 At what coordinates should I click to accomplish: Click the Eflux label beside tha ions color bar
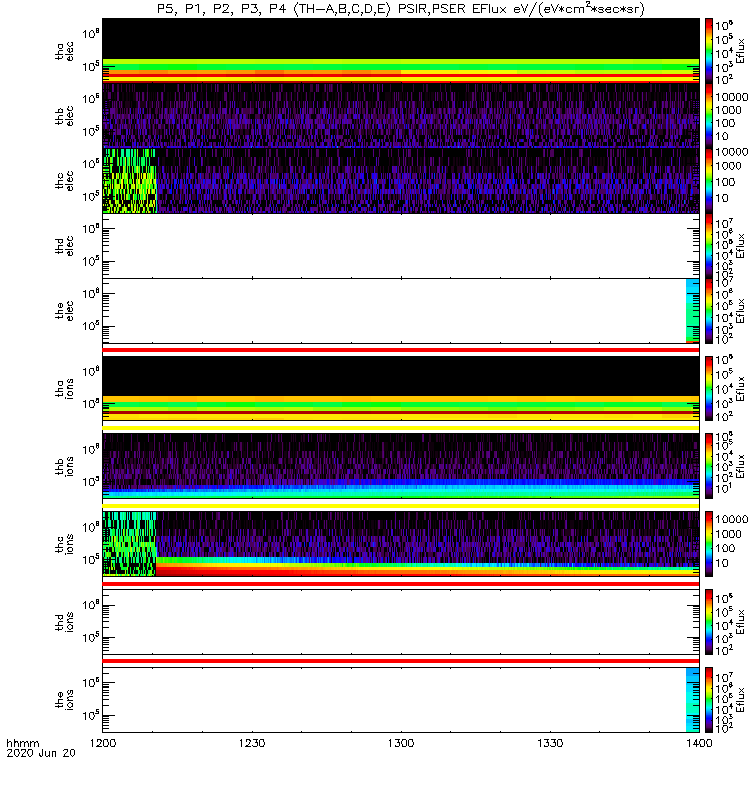(x=741, y=389)
